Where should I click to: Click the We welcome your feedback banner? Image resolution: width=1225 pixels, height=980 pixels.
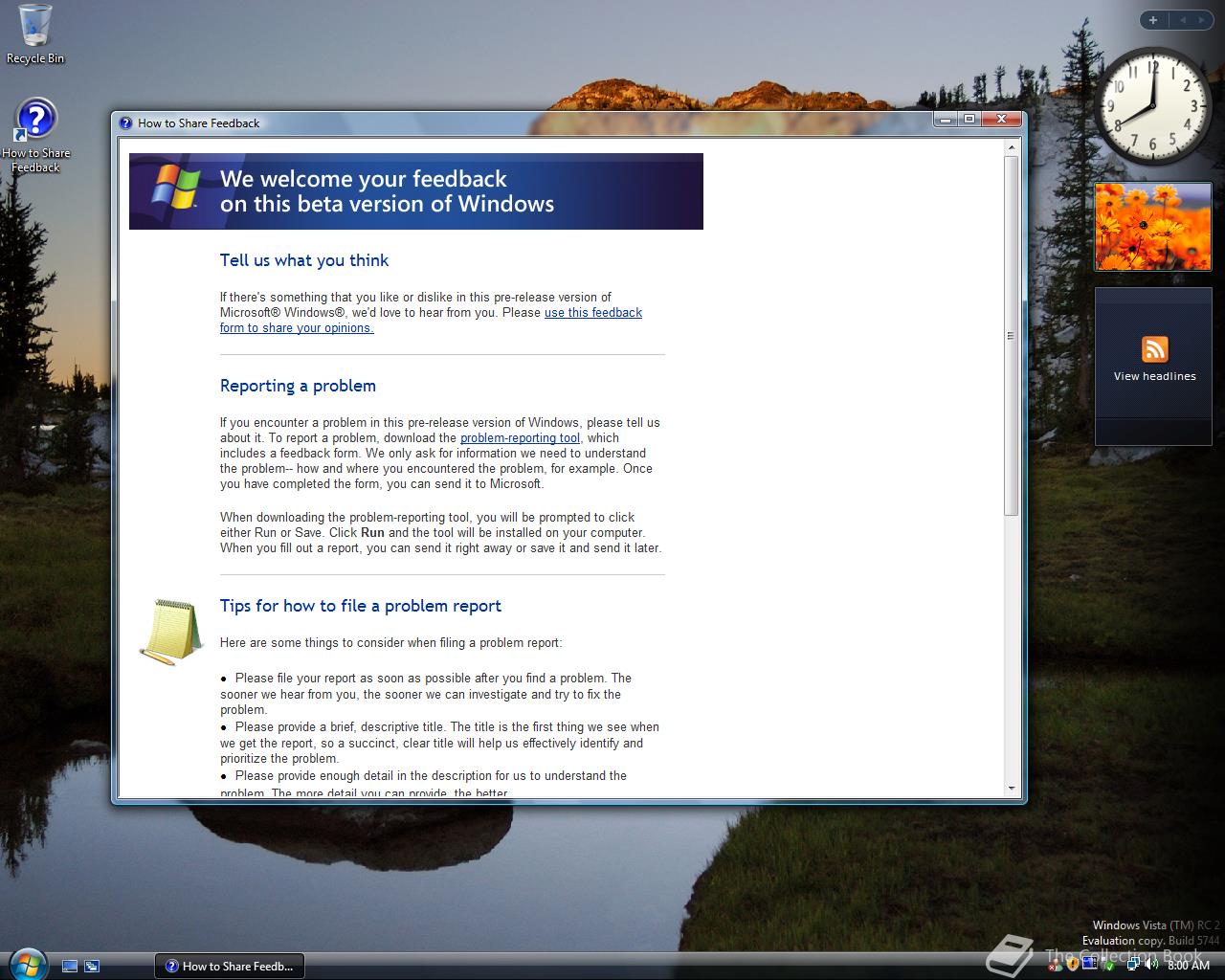point(416,191)
